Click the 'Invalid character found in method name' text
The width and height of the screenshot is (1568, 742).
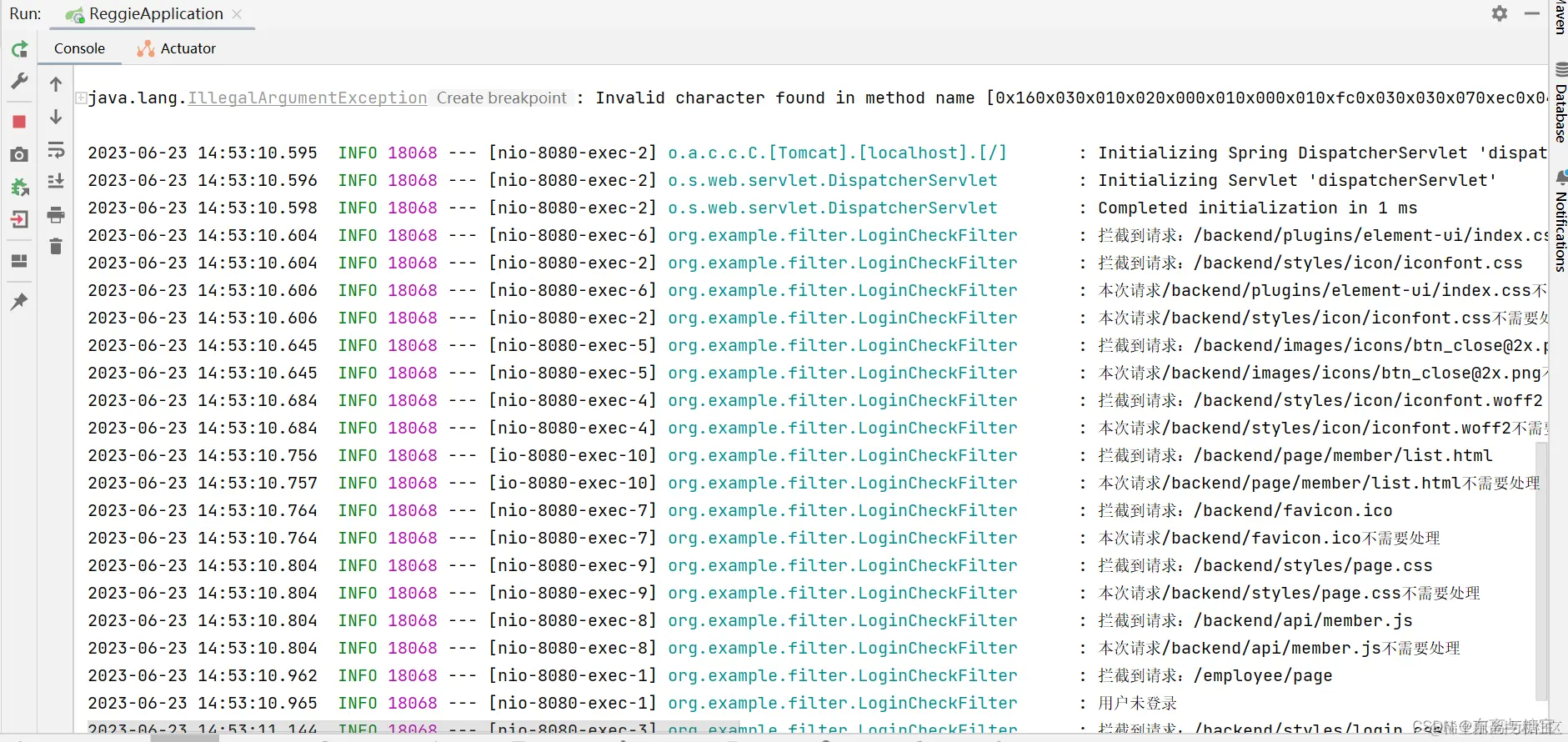(x=785, y=98)
